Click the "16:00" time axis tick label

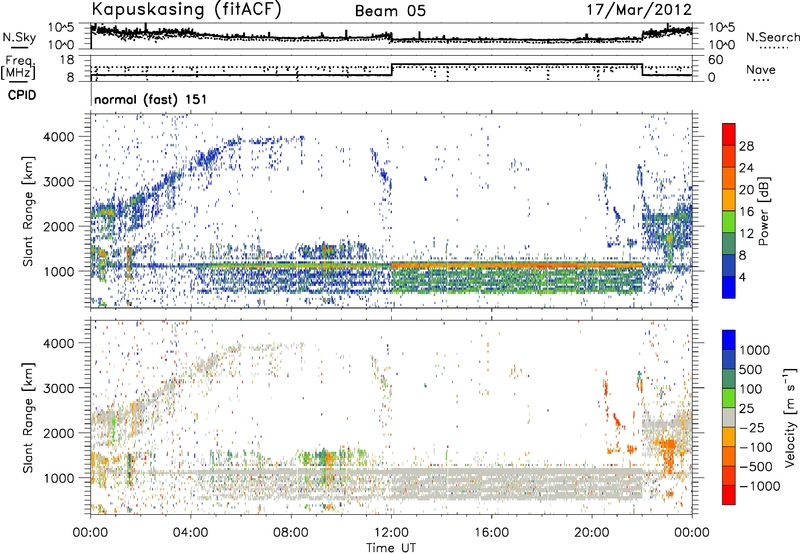pos(491,533)
